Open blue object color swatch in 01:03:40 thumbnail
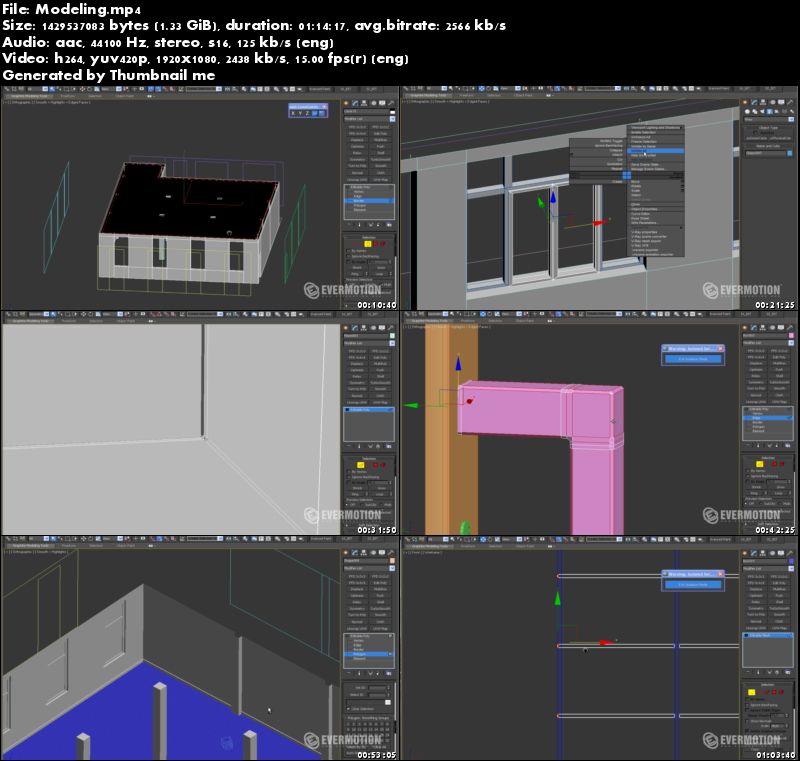 click(791, 561)
